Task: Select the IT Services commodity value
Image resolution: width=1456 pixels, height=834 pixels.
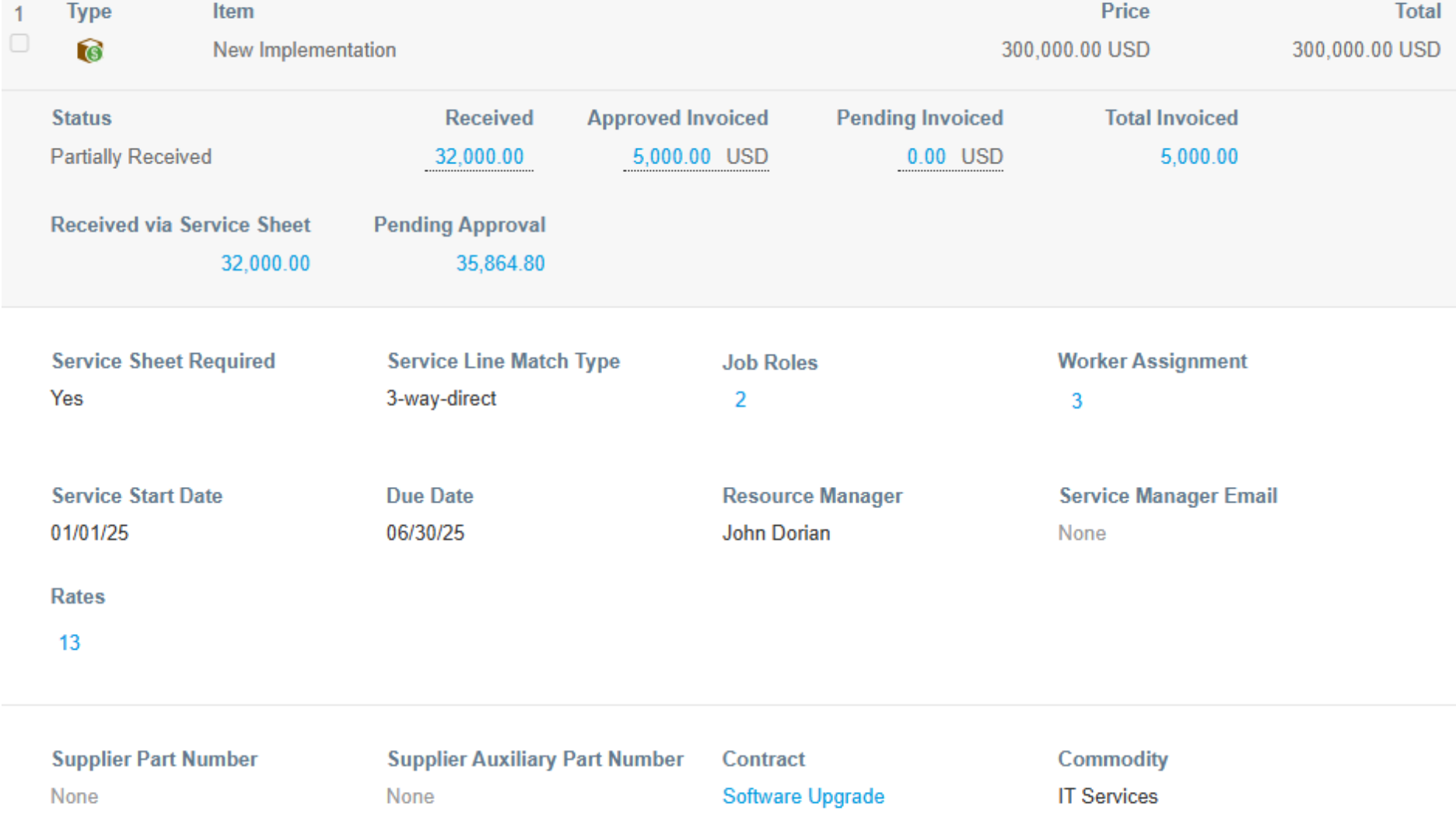Action: pyautogui.click(x=1108, y=797)
